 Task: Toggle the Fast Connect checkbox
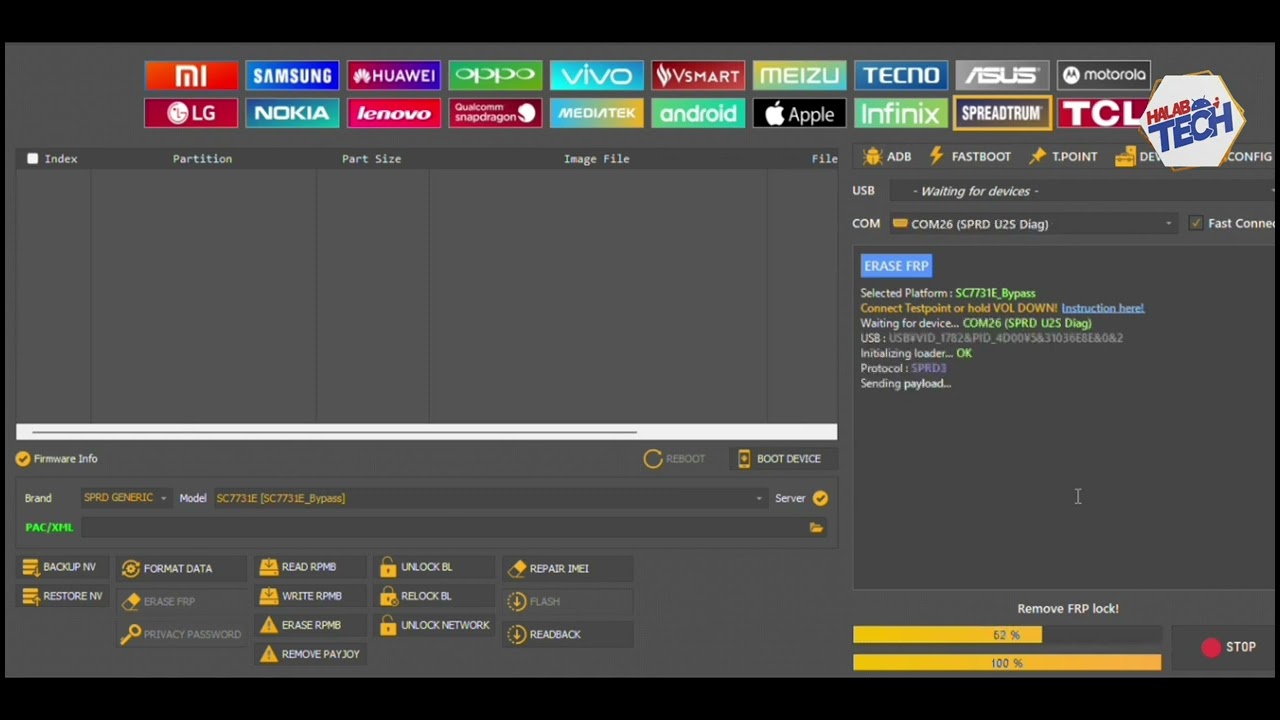[1196, 223]
